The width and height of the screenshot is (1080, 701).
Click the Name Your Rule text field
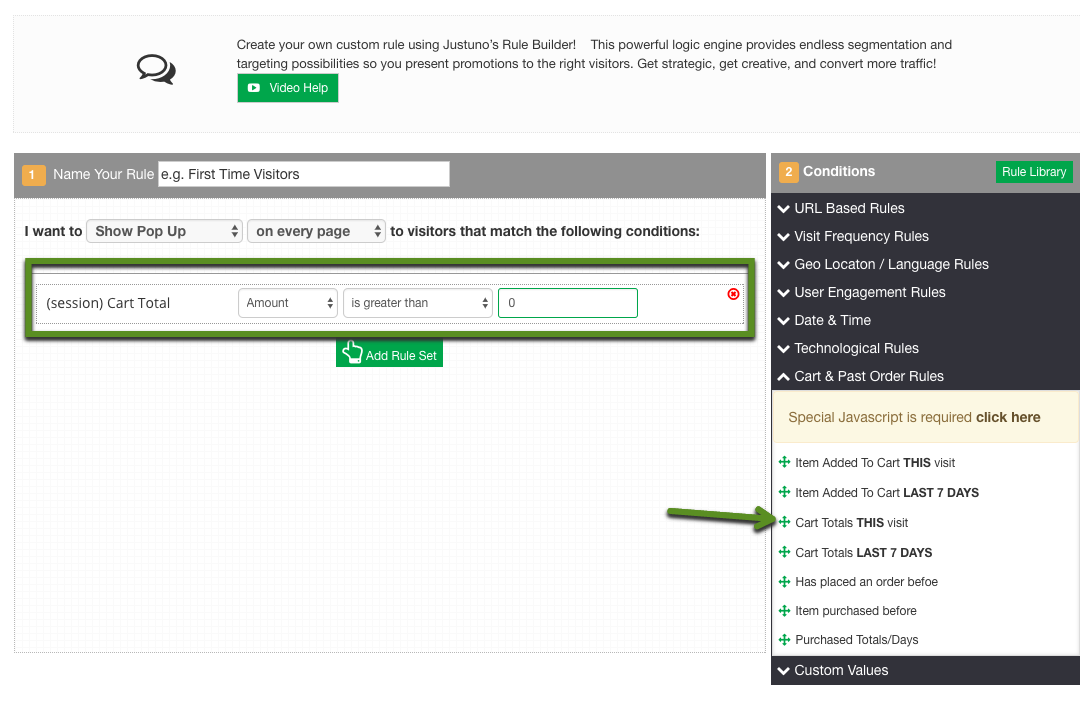(x=303, y=174)
